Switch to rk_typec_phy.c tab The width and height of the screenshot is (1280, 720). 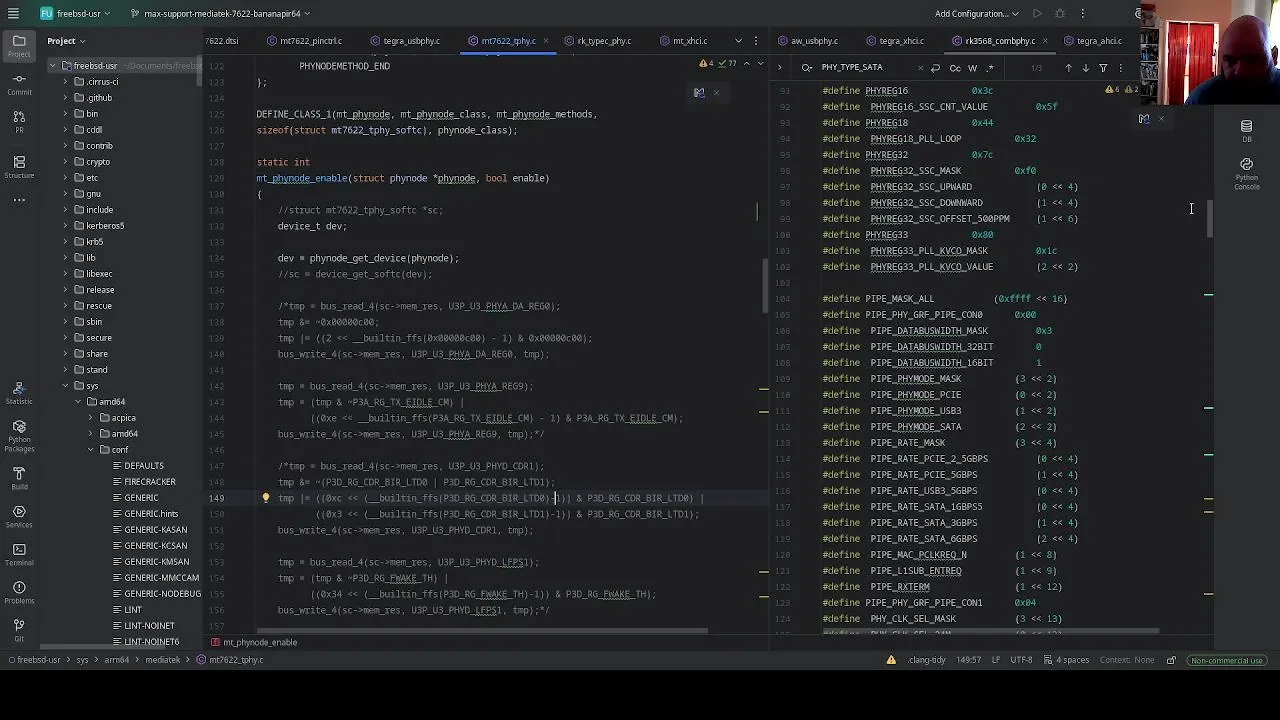pos(596,41)
